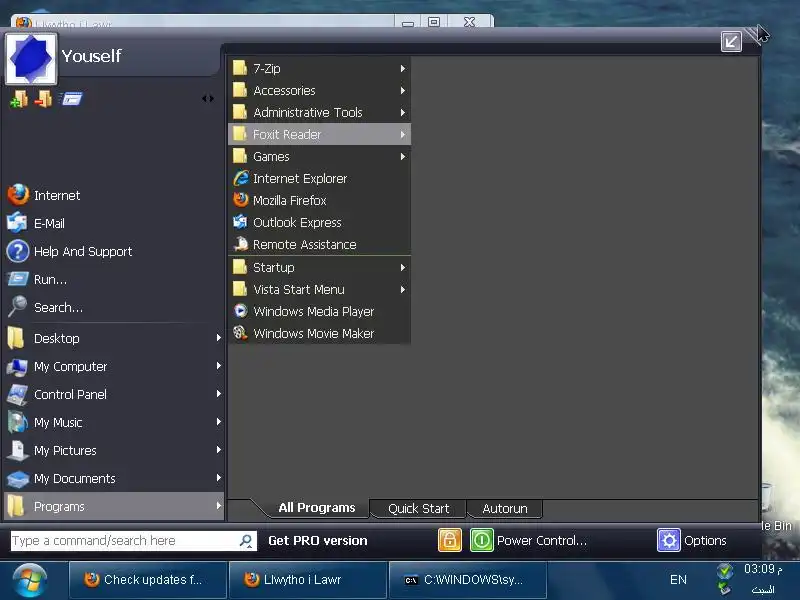Open the Run... command

pos(113,280)
